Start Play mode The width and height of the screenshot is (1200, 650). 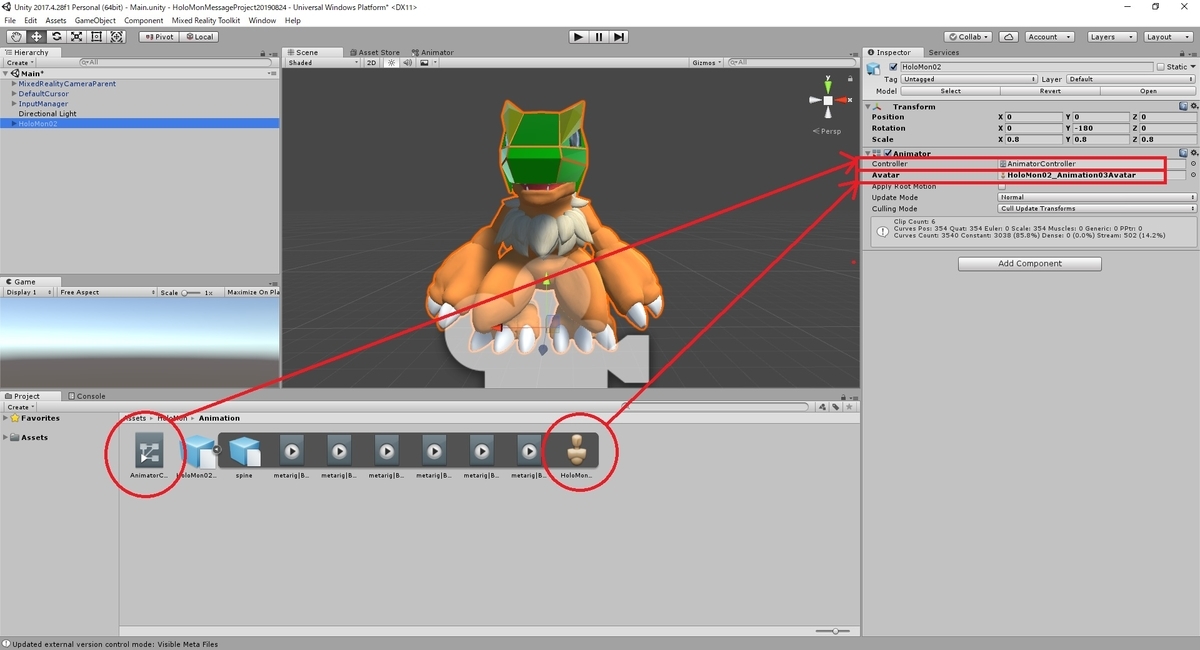coord(578,37)
